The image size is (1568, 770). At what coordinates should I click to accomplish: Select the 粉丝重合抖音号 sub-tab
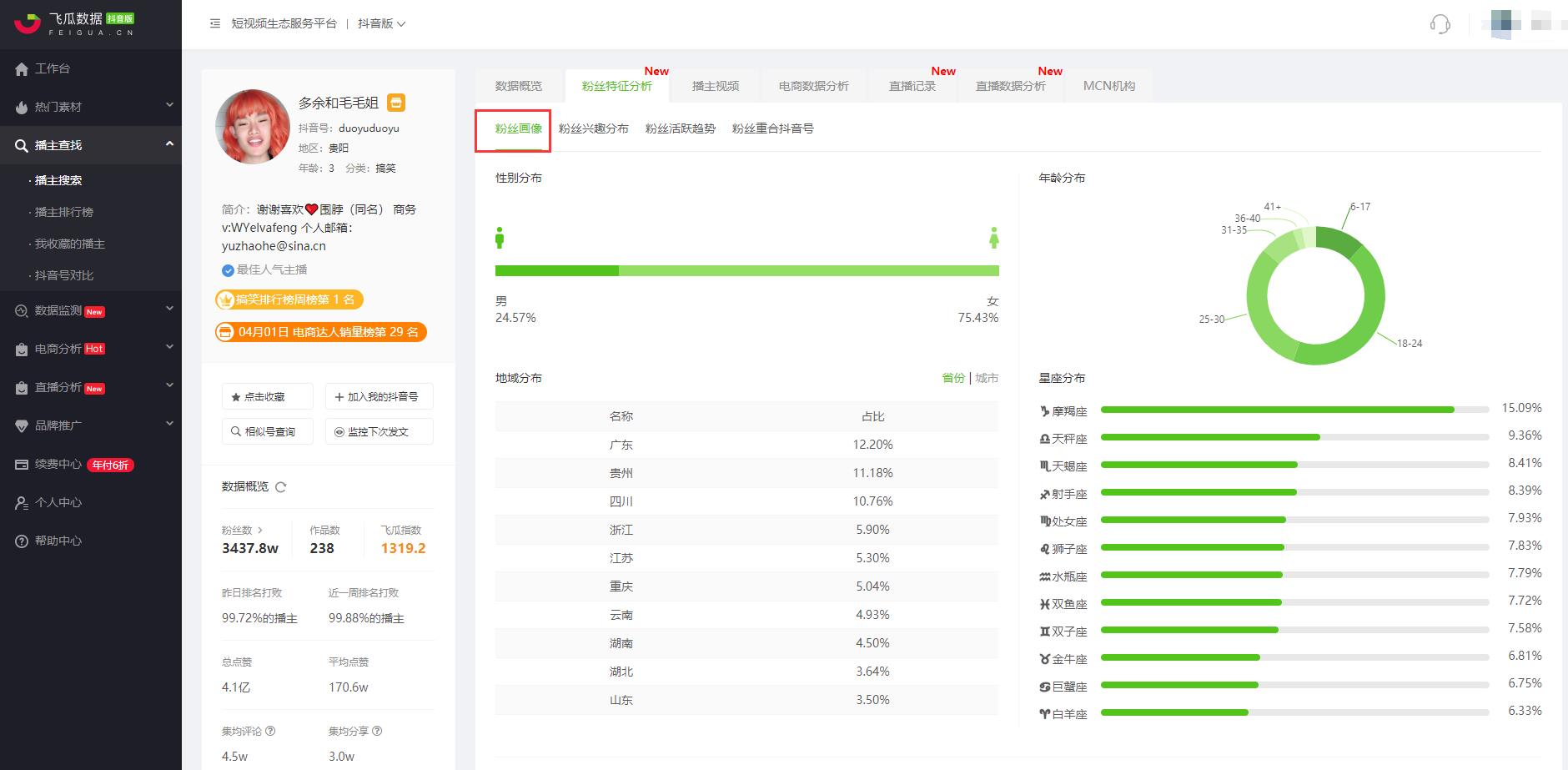pyautogui.click(x=773, y=128)
